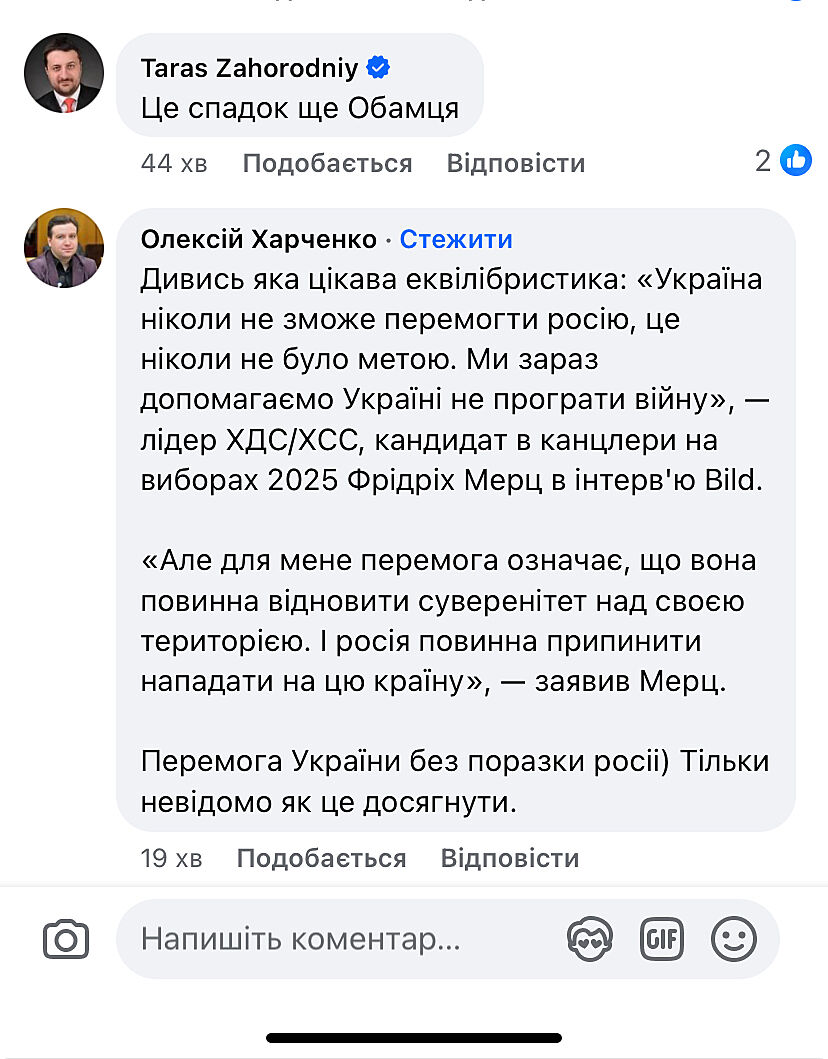Like Taras Zahorodniy's comment with Подобається
The image size is (828, 1059).
click(327, 163)
